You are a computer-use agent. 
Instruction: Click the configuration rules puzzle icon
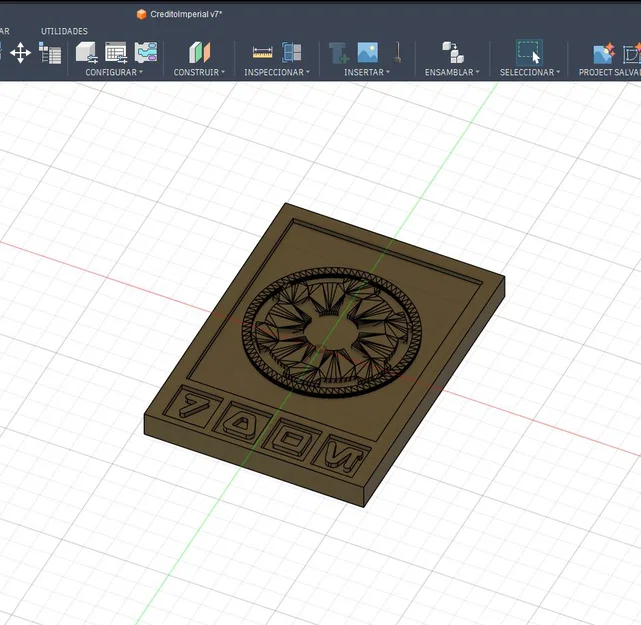click(146, 52)
